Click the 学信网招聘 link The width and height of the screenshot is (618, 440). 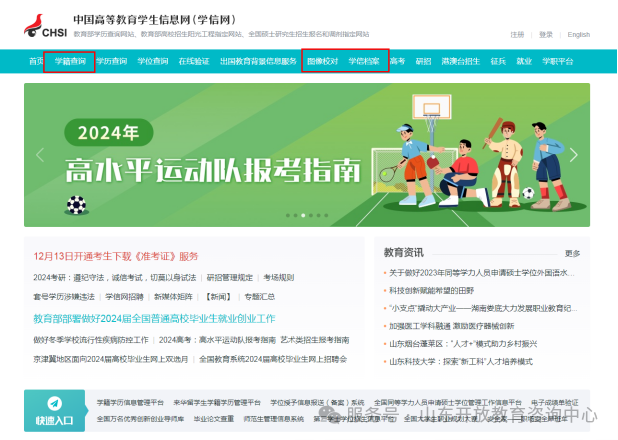(125, 296)
